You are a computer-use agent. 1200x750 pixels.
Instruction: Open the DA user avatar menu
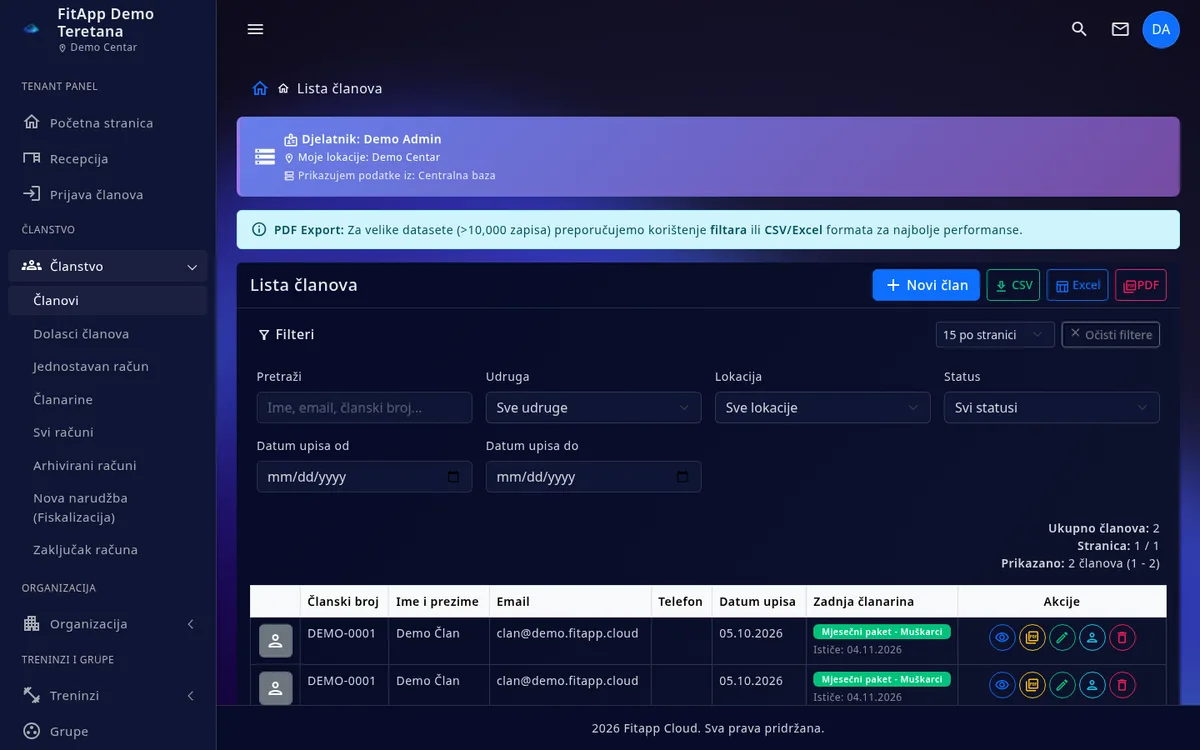point(1161,29)
